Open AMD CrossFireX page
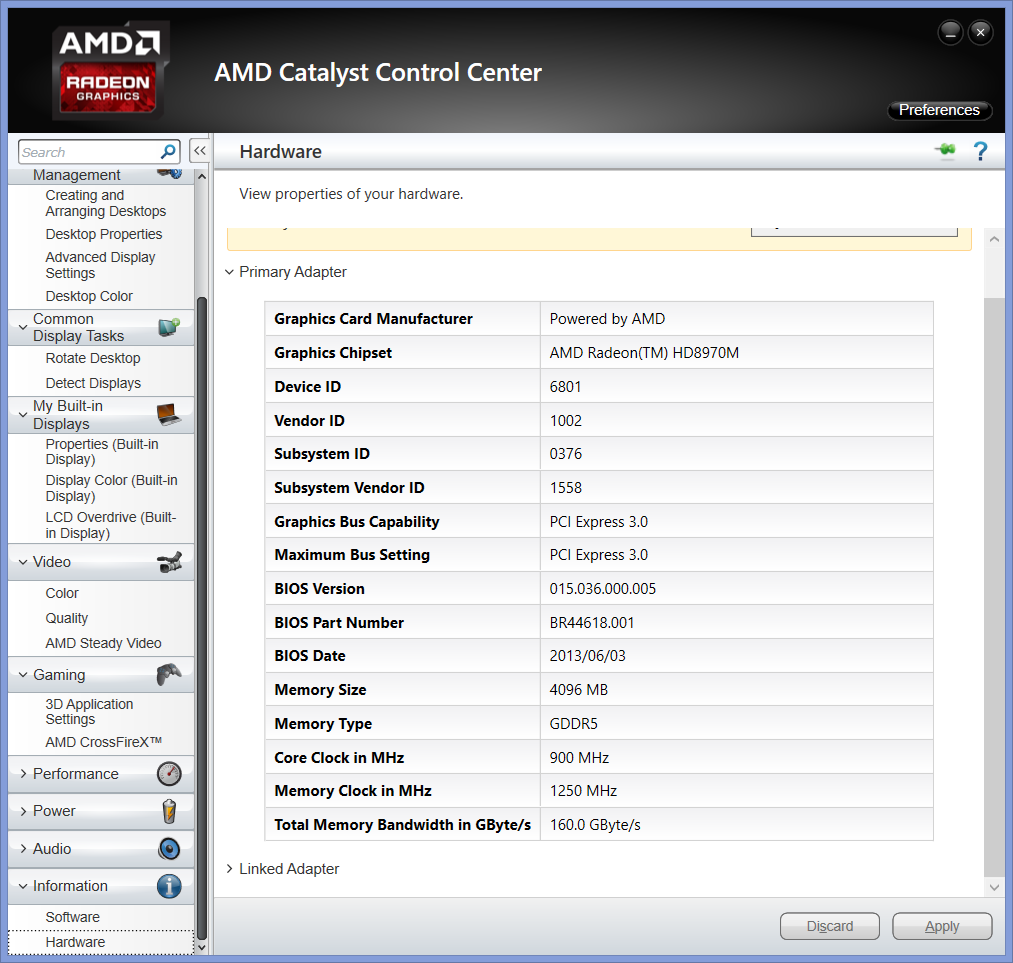1013x963 pixels. pyautogui.click(x=103, y=742)
